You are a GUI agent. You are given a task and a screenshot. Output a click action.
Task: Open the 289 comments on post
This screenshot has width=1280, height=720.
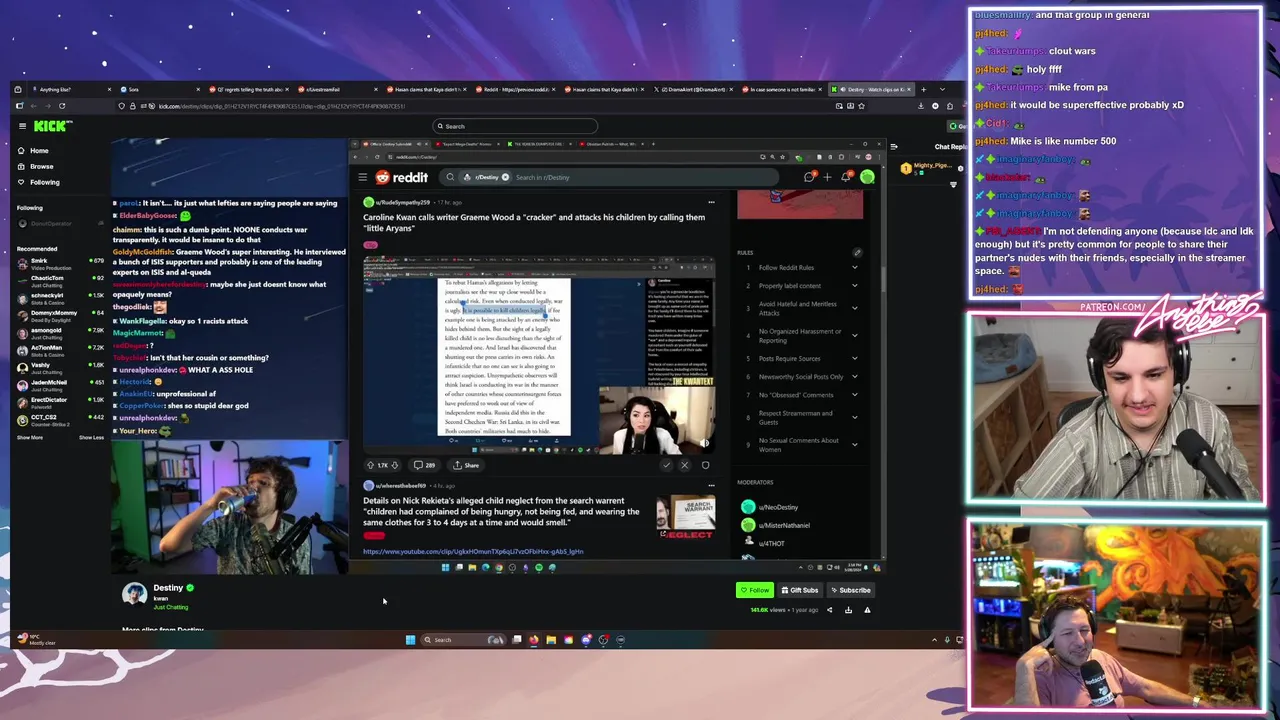(x=424, y=465)
